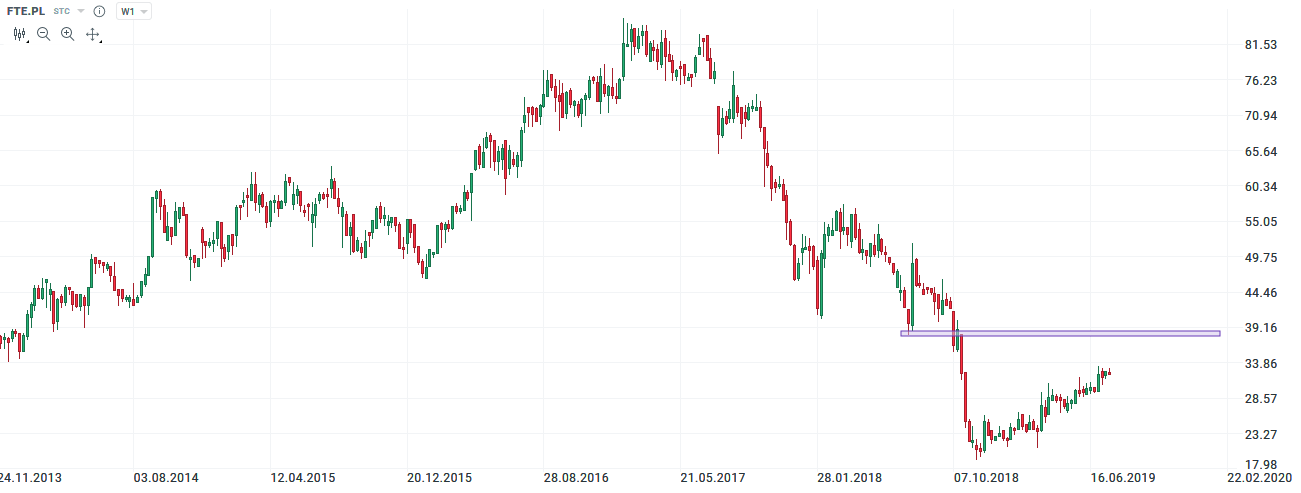Screen dimensions: 1301x493
Task: Open the FTE.PL instrument info
Action: click(x=99, y=11)
